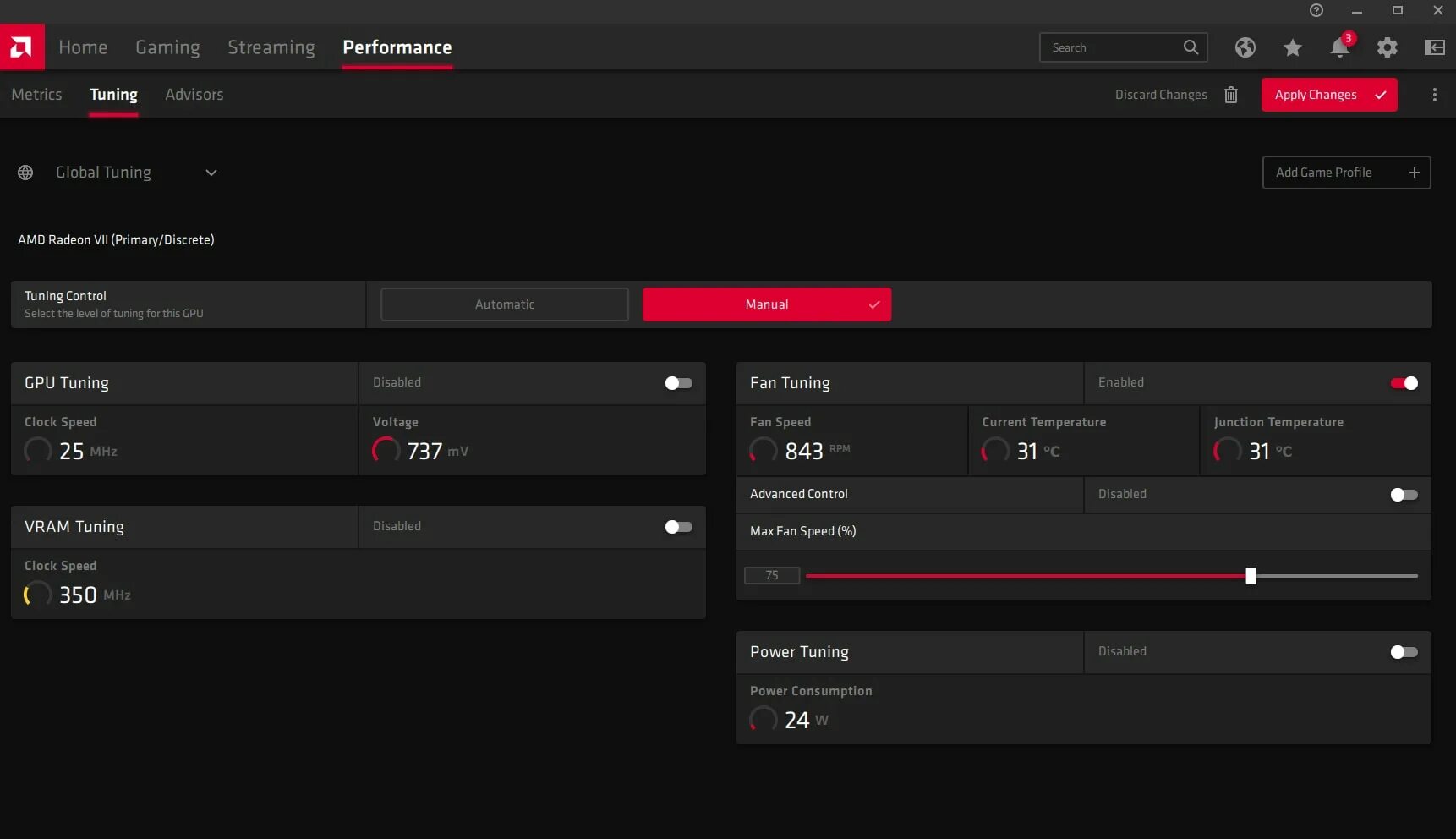Click the search magnifier icon
The height and width of the screenshot is (839, 1456).
pyautogui.click(x=1191, y=47)
